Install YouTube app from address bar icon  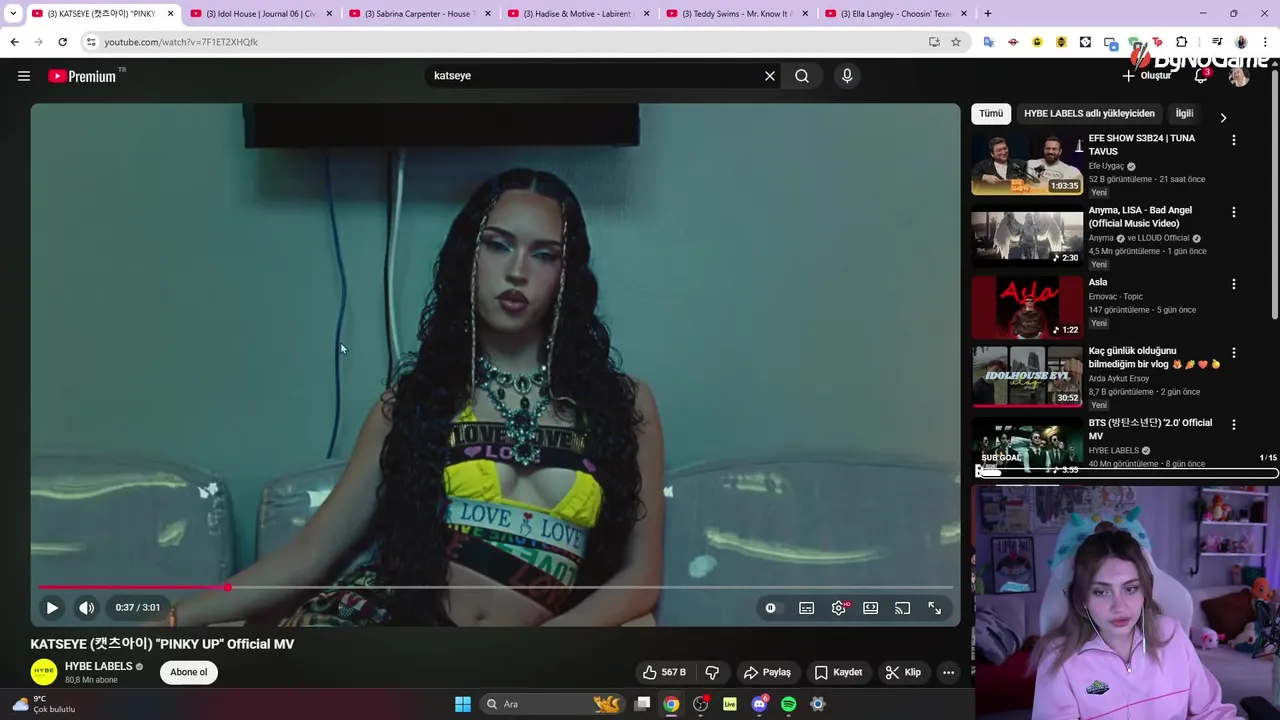pos(934,42)
